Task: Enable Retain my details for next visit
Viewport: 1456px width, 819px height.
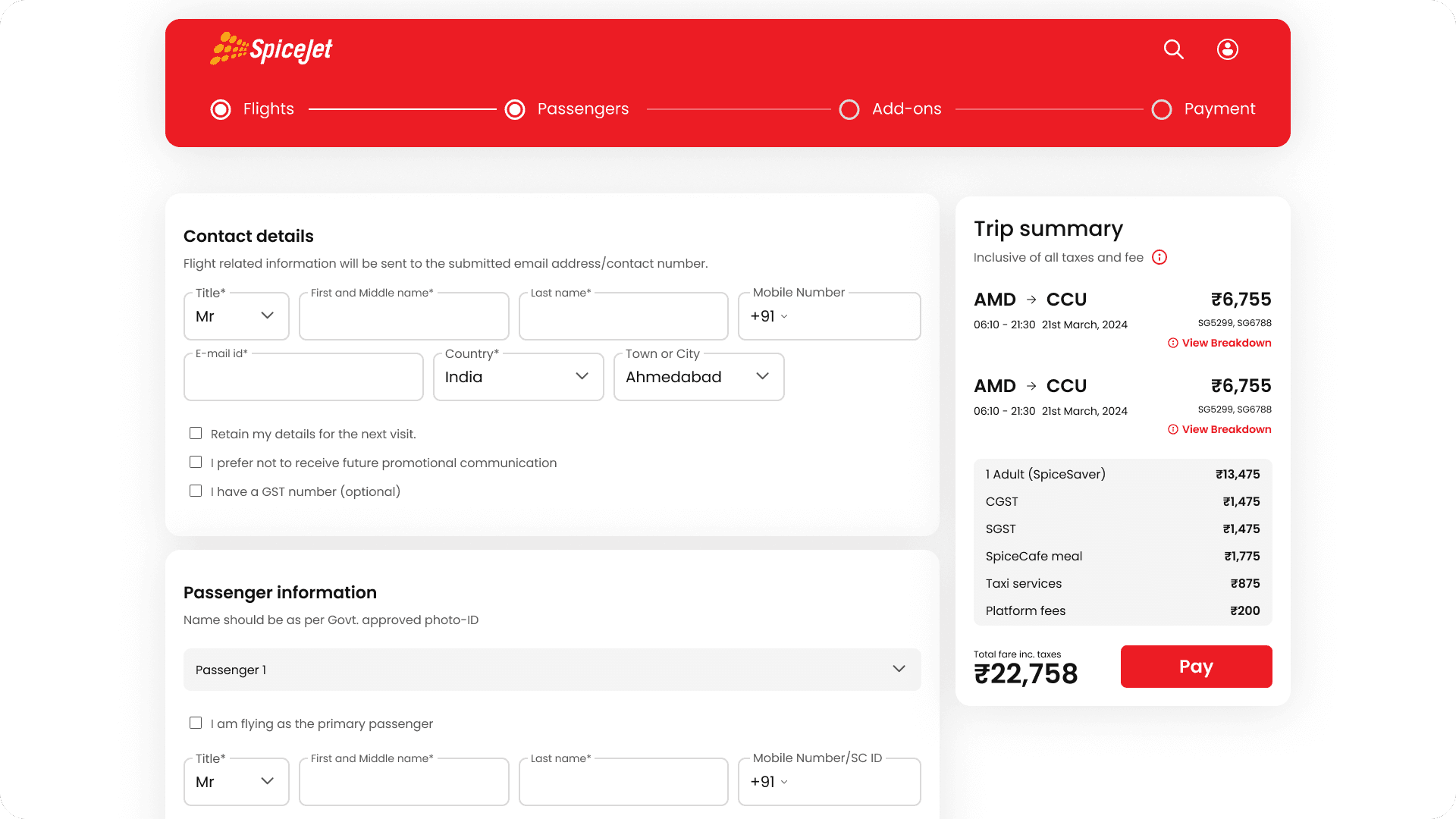Action: 196,433
